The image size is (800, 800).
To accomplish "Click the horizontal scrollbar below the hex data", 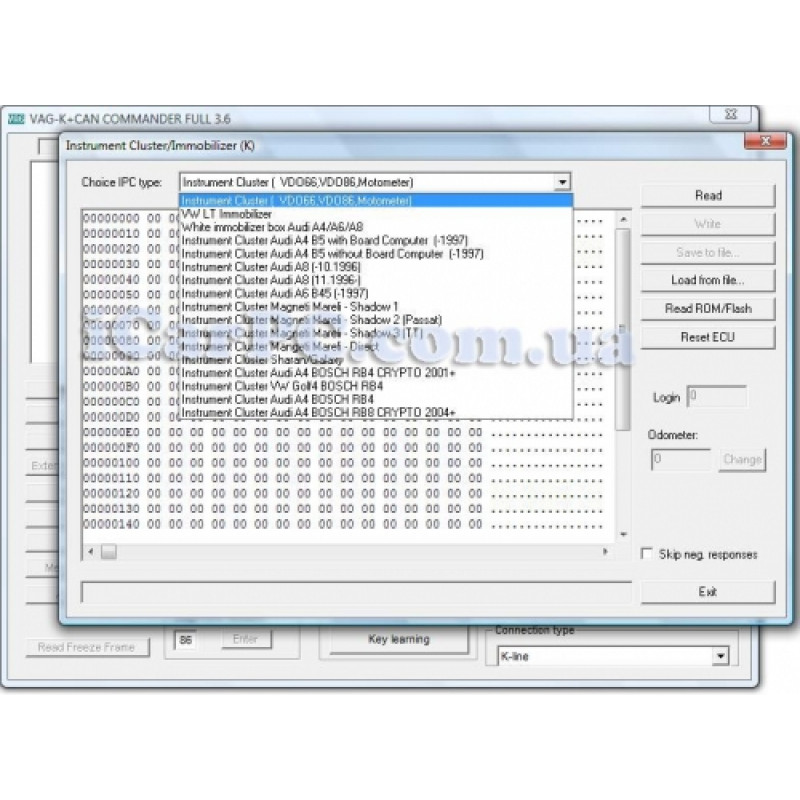I will pyautogui.click(x=350, y=550).
